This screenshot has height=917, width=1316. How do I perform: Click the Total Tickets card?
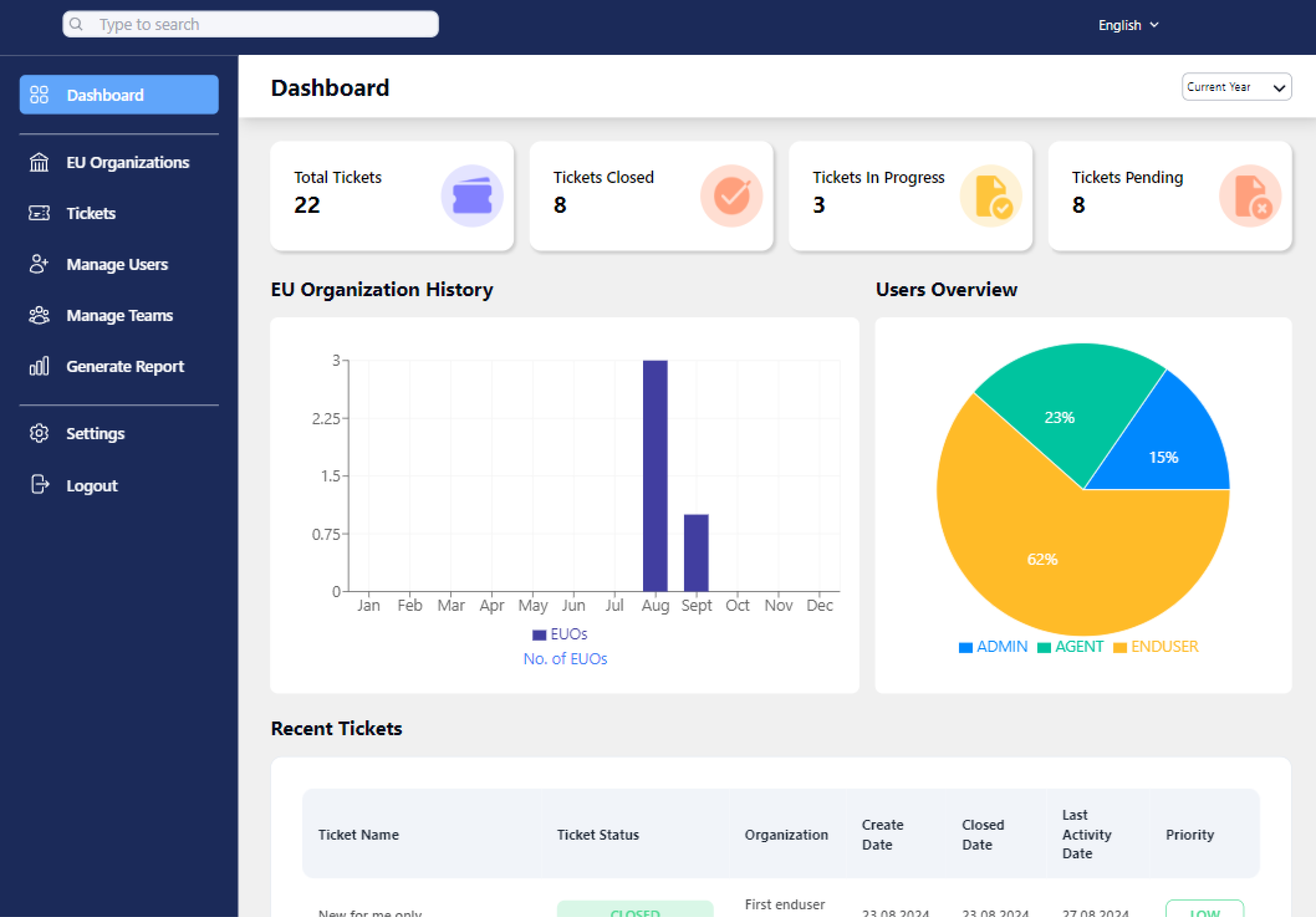coord(392,196)
